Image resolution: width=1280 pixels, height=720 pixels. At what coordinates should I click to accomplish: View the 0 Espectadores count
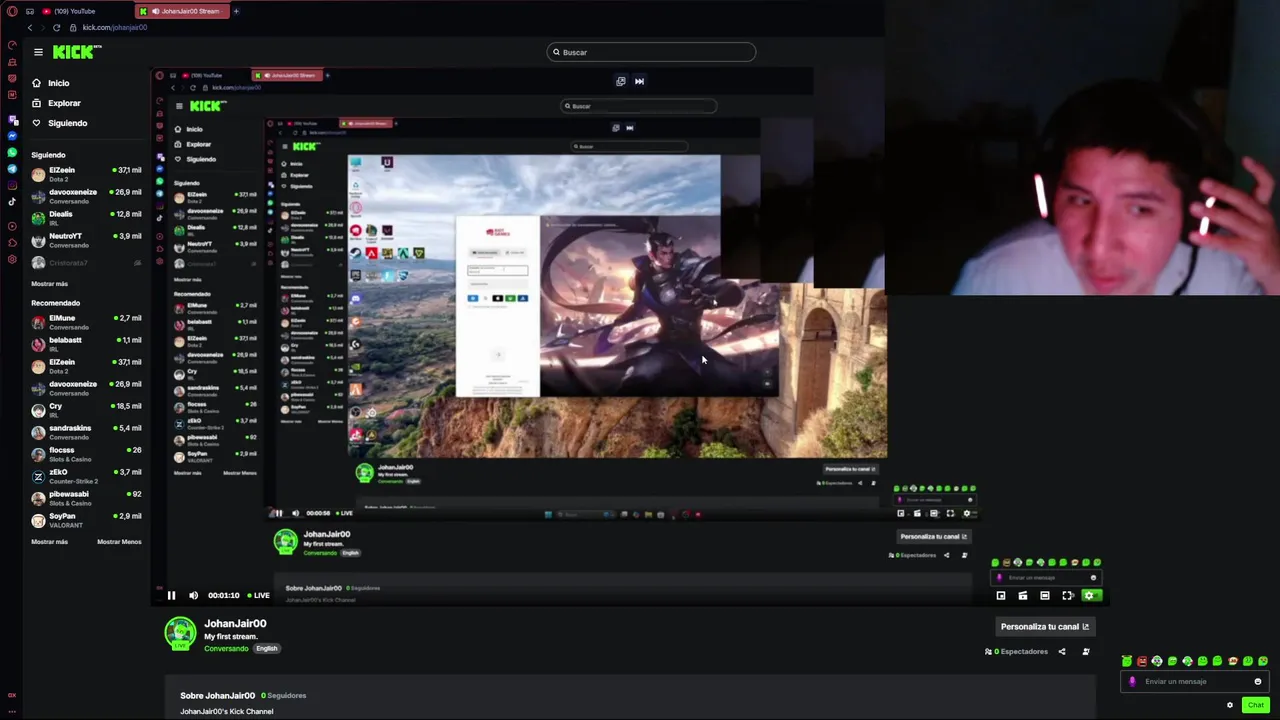point(1017,652)
